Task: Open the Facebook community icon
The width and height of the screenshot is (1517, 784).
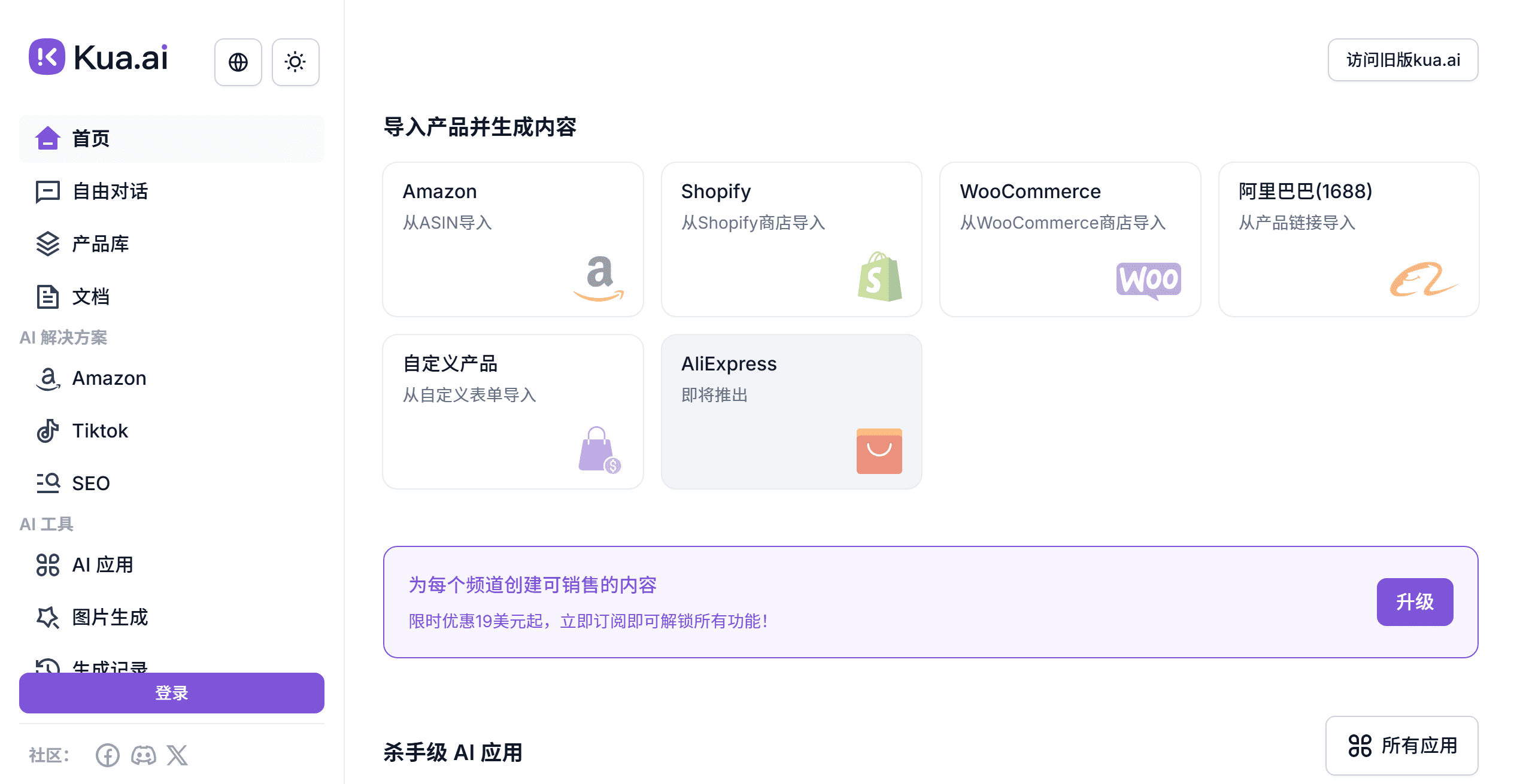Action: (108, 755)
